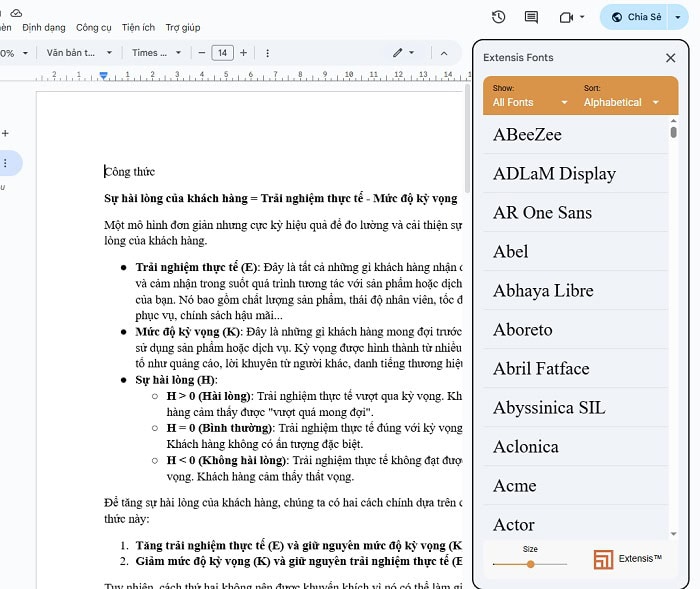Open the Định dạng menu
This screenshot has width=700, height=589.
tap(44, 27)
